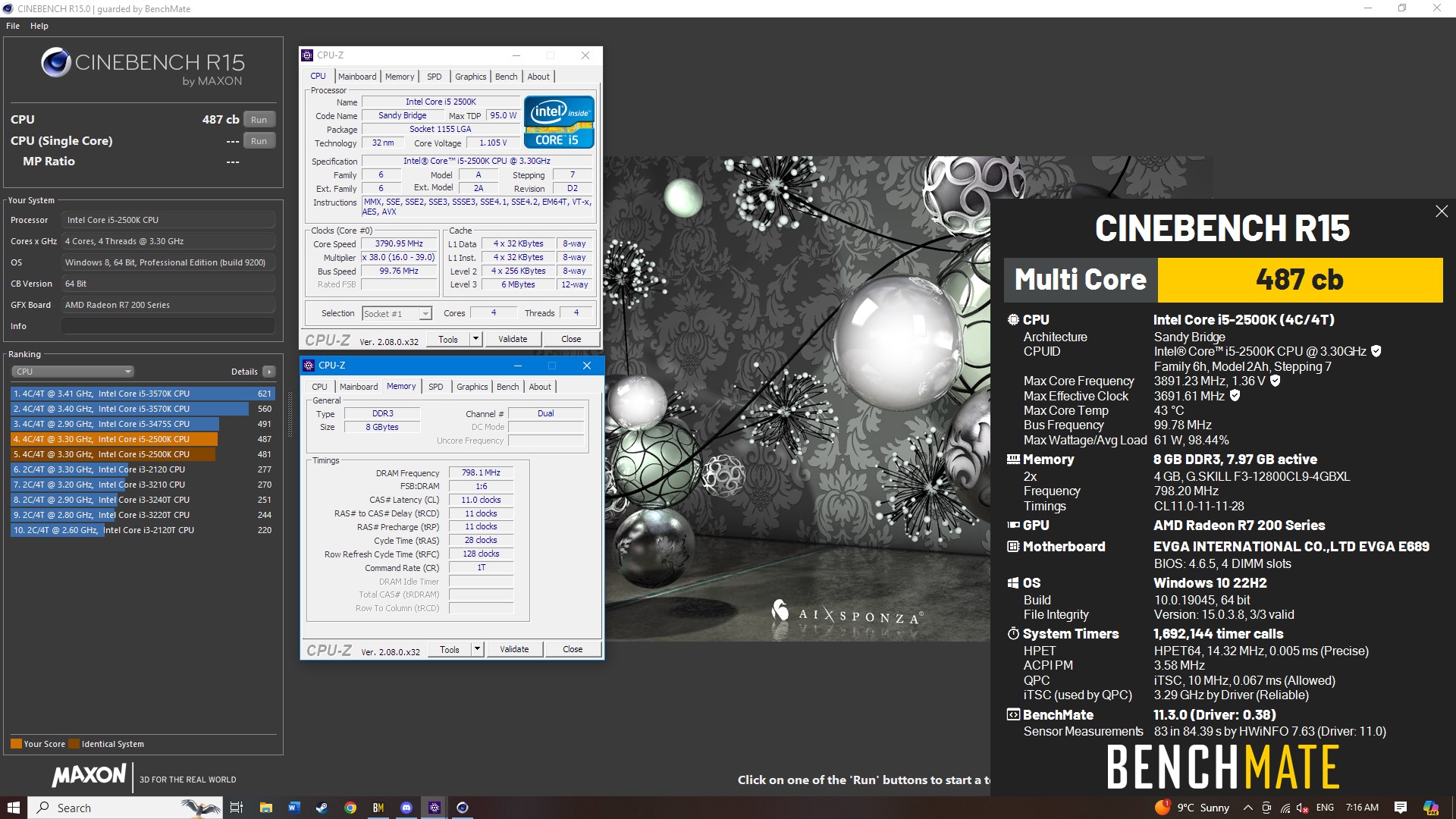Open network Wi-Fi tray icon

(1285, 808)
